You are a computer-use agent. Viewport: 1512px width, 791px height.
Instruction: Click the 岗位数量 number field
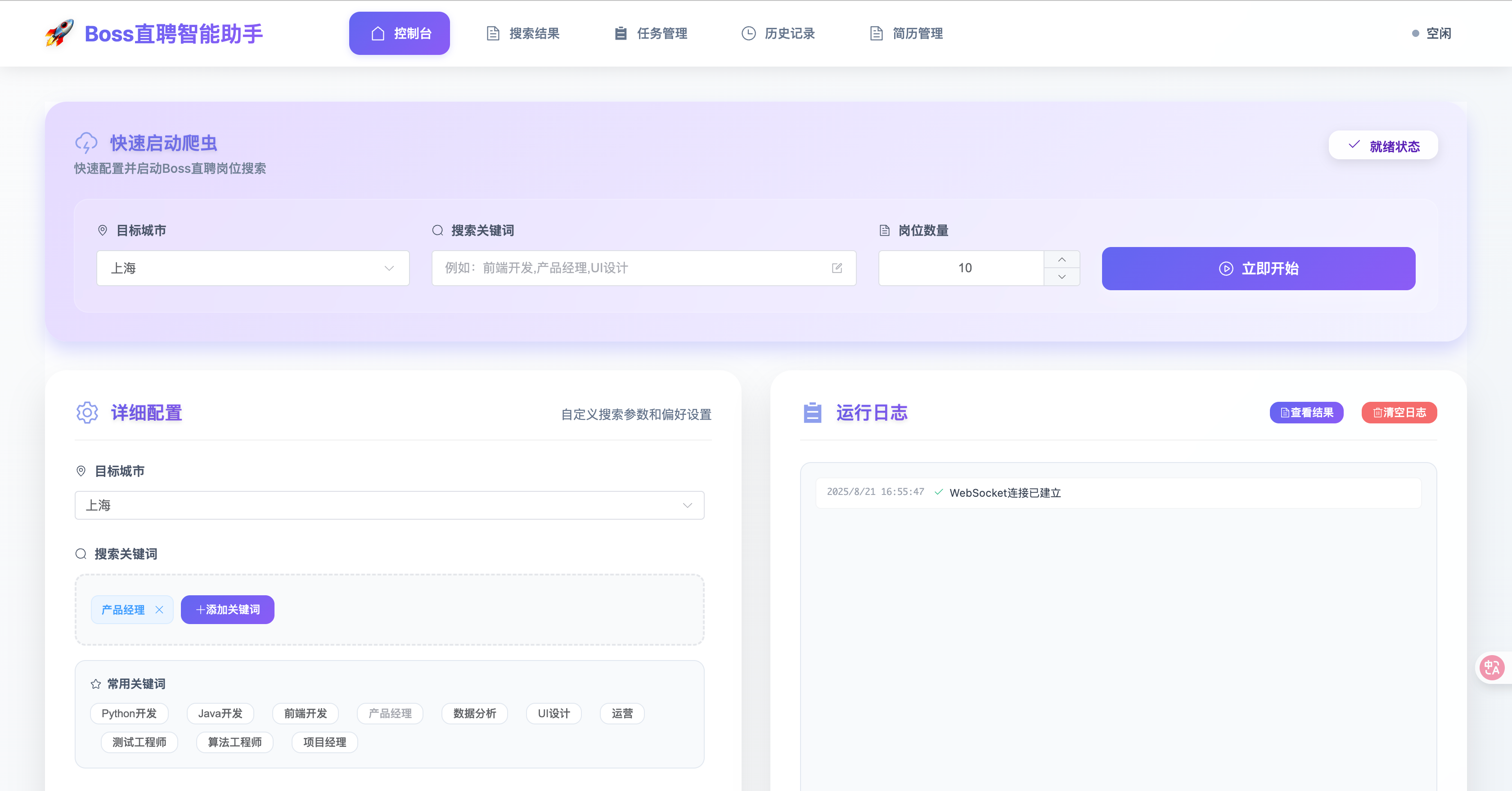(x=962, y=268)
